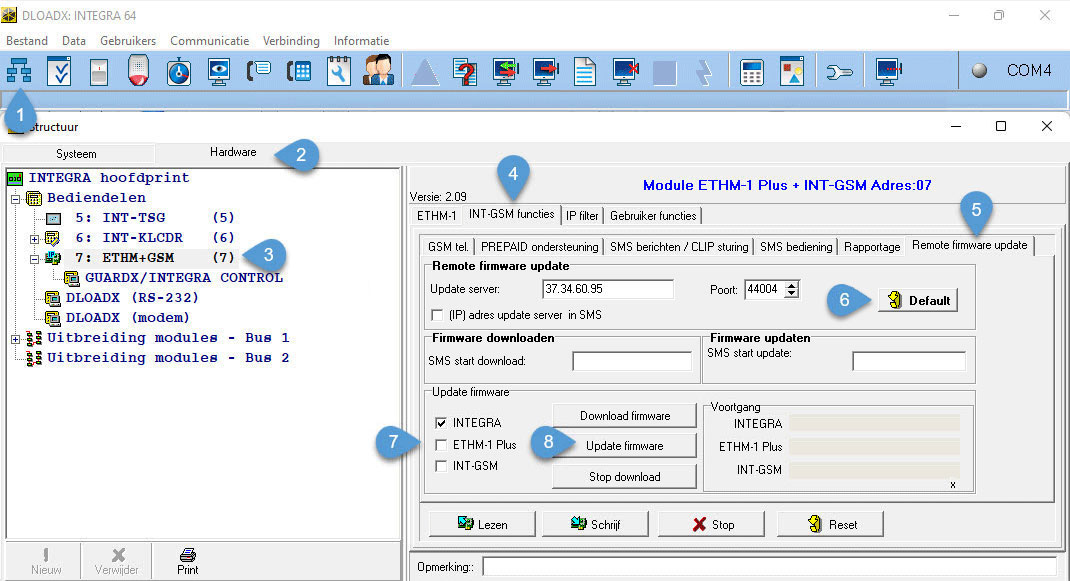Open the Communicatie menu
The width and height of the screenshot is (1070, 581).
tap(209, 41)
